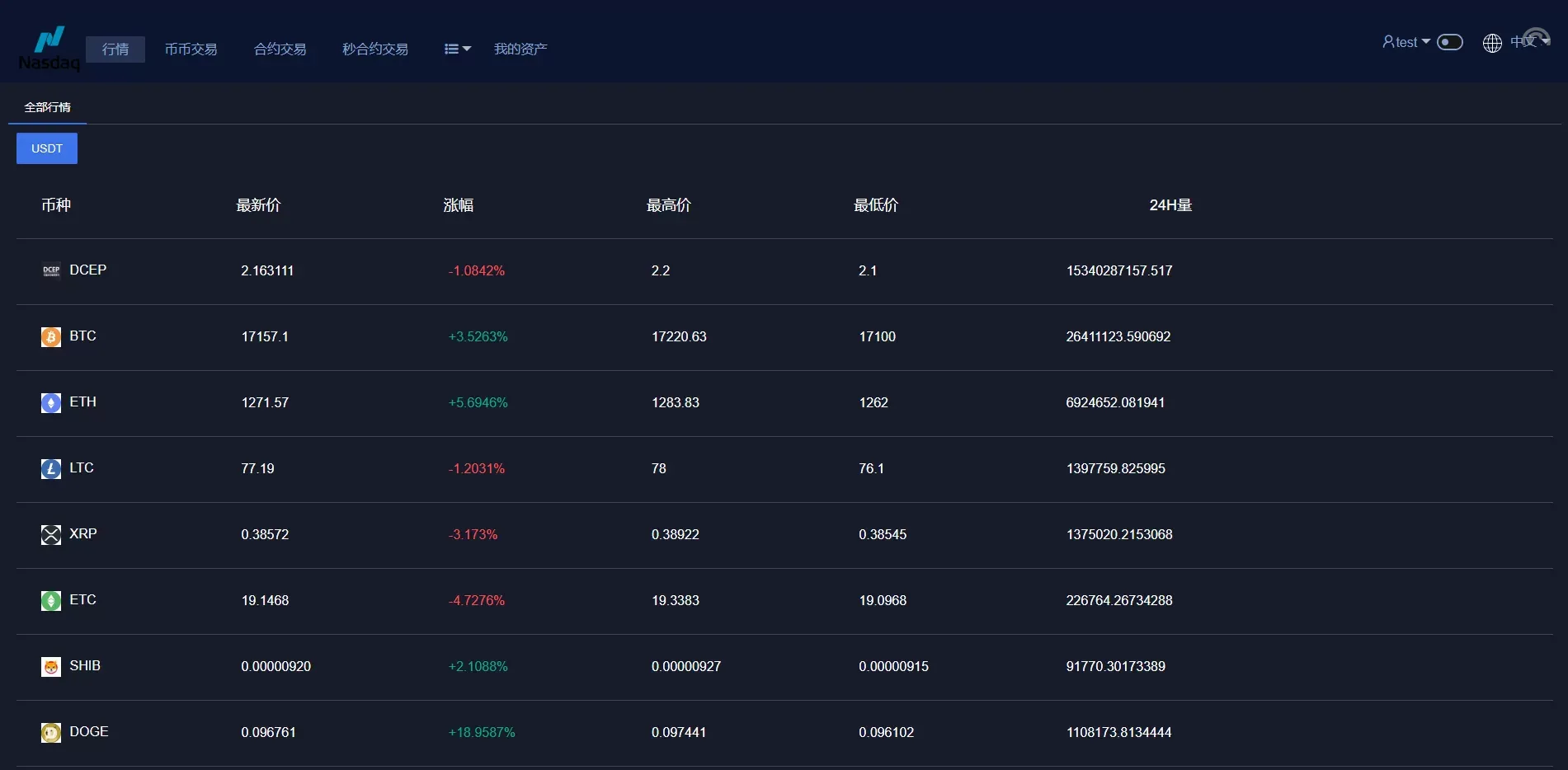
Task: Click the 涨幅 column header
Action: (459, 205)
